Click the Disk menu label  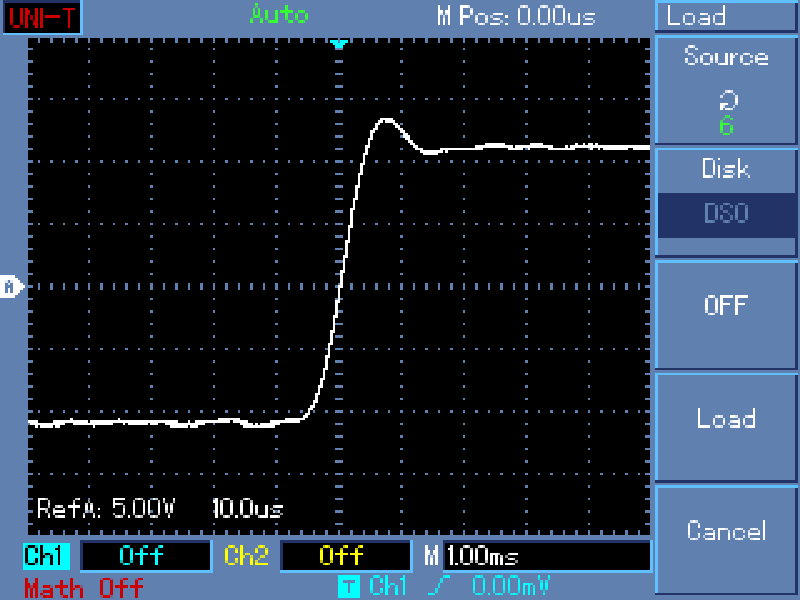pyautogui.click(x=726, y=168)
